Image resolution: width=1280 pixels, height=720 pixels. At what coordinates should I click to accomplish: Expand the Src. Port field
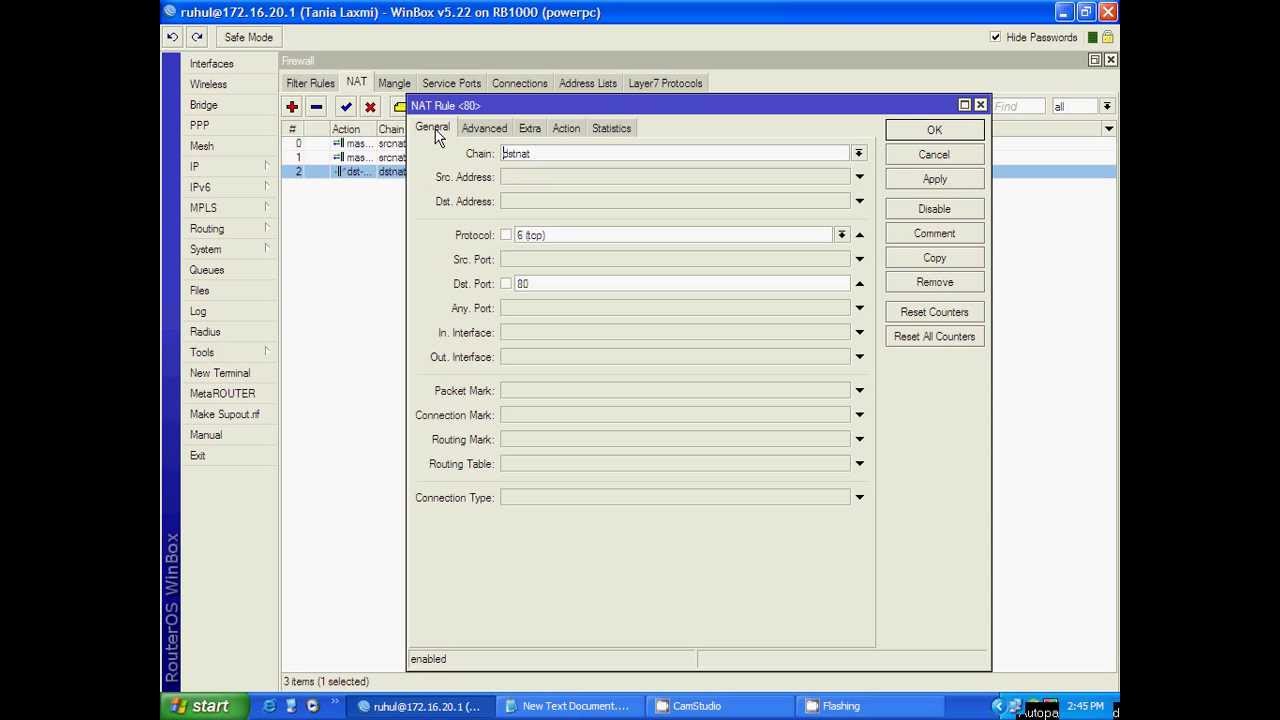point(859,259)
